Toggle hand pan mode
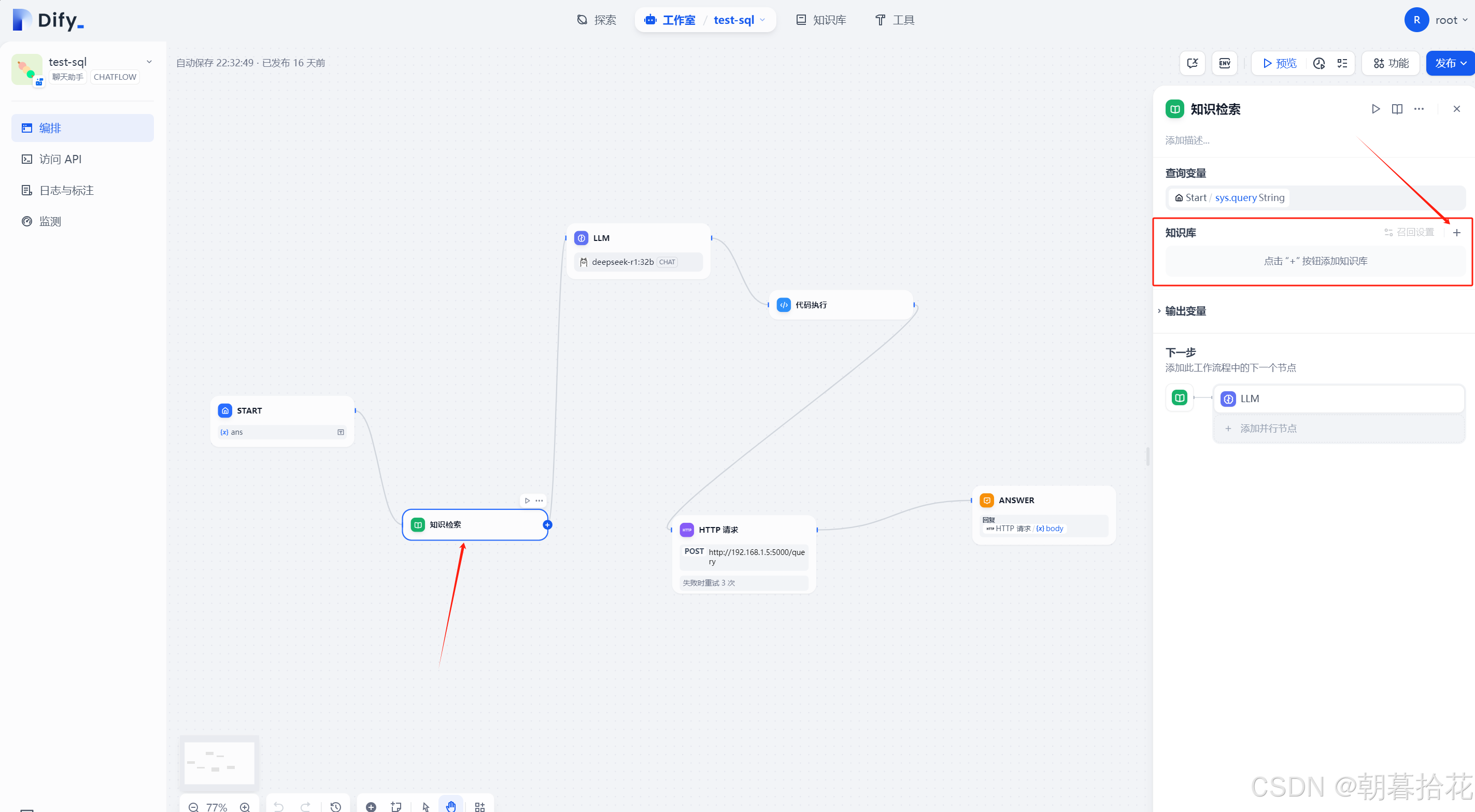The height and width of the screenshot is (812, 1475). tap(450, 806)
